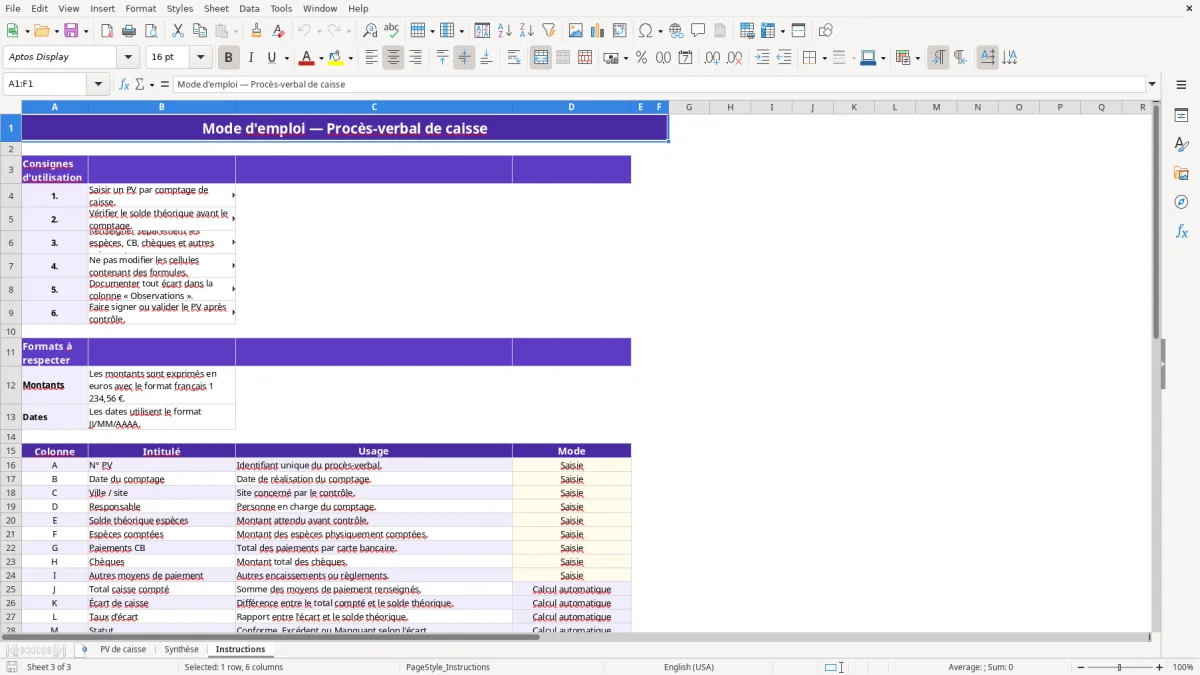Run the Spelling check icon
This screenshot has height=675, width=1200.
coord(392,31)
